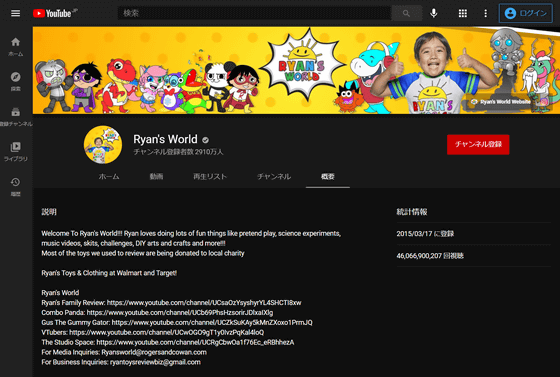560x377 pixels.
Task: Click the Ryan's World channel name
Action: (165, 139)
